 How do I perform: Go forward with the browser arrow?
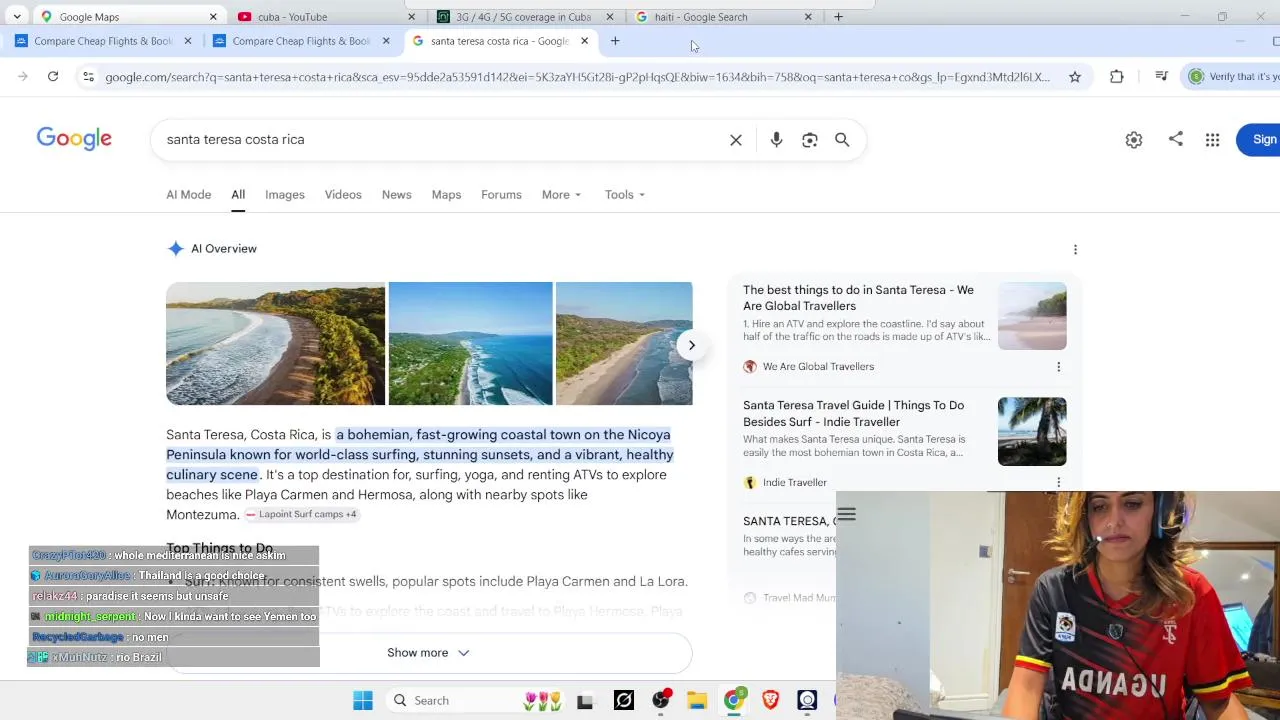(22, 77)
